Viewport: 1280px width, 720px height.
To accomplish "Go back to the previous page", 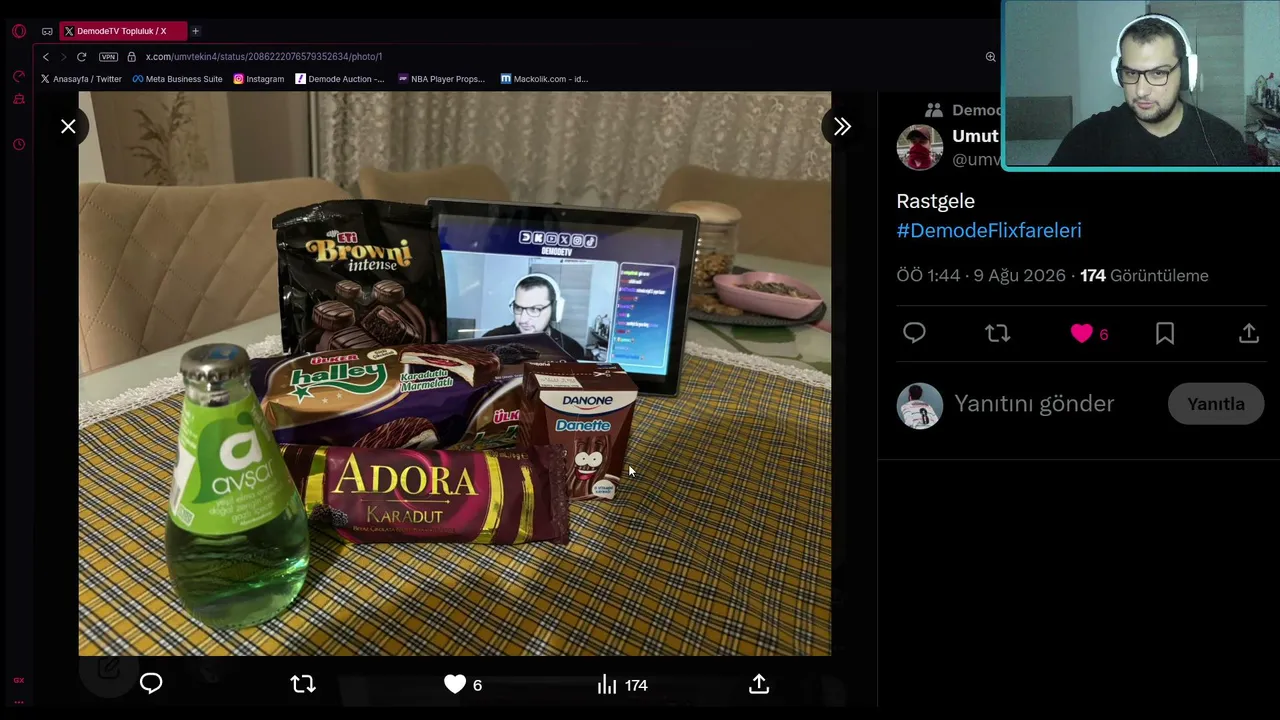I will [x=45, y=57].
